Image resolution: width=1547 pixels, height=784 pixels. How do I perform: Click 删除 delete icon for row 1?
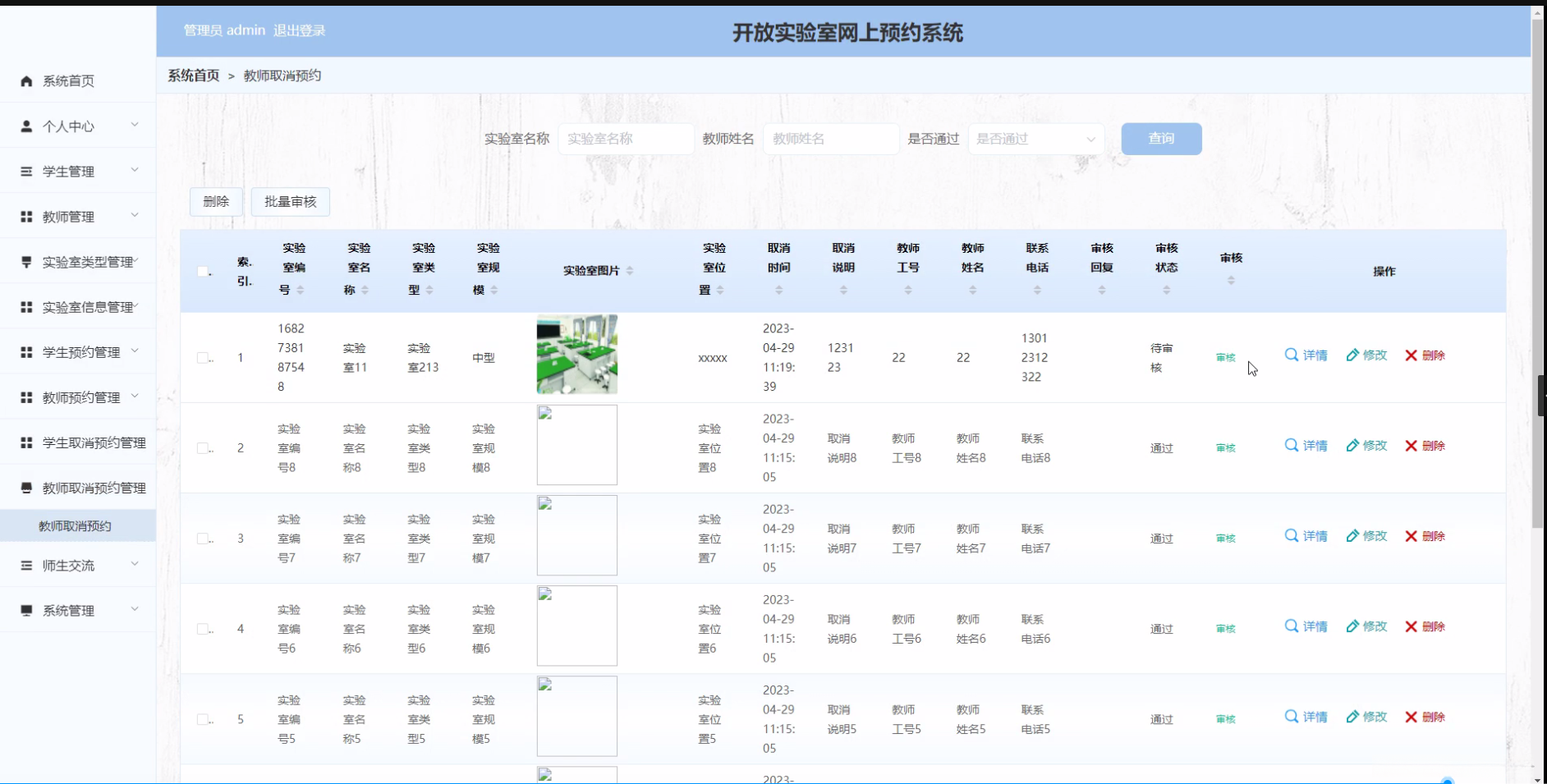1425,355
